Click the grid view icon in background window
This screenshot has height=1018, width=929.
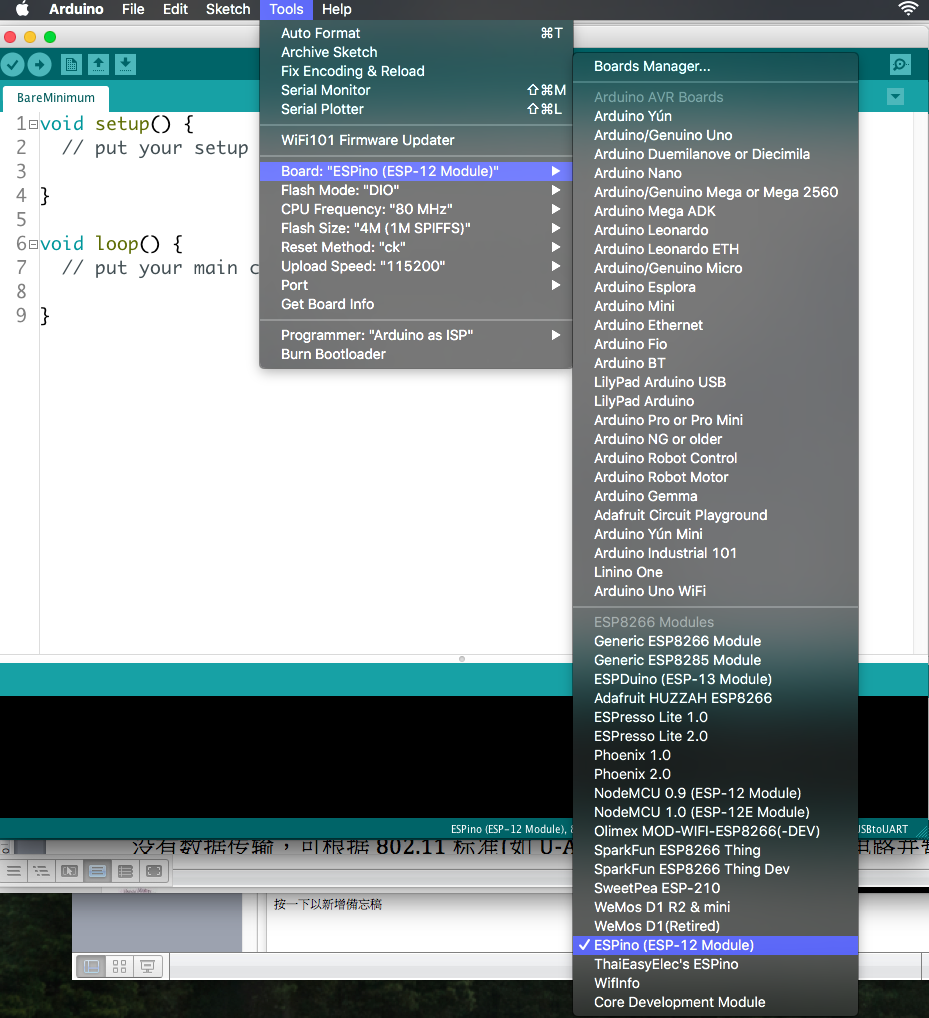coord(119,967)
